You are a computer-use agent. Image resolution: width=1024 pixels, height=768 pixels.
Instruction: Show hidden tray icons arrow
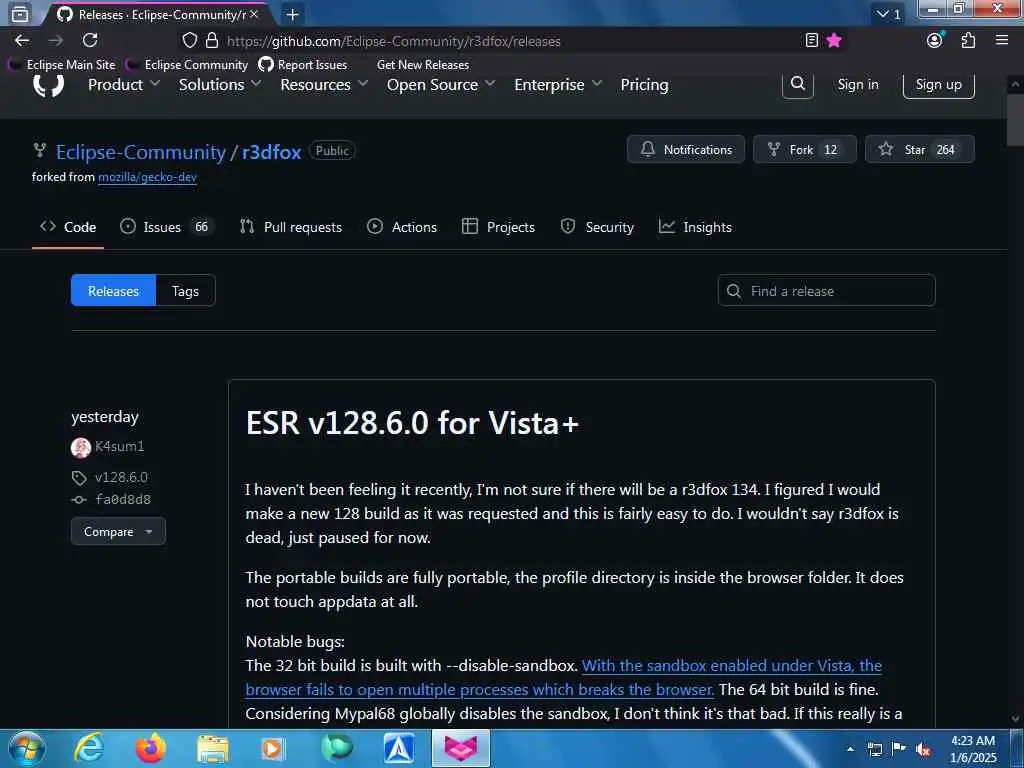850,749
